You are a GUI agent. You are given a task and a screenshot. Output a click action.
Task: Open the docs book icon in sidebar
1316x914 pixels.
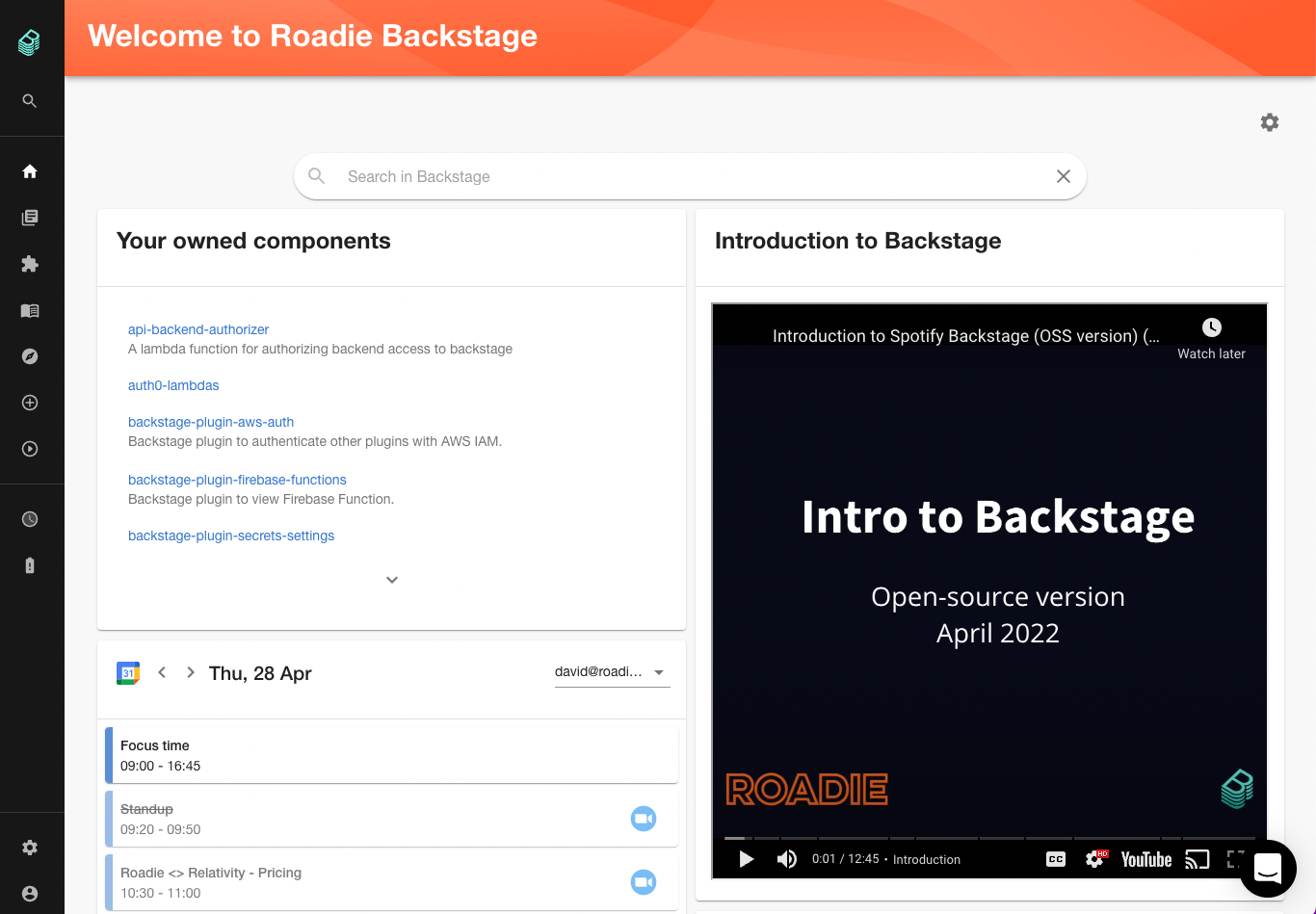pos(30,311)
